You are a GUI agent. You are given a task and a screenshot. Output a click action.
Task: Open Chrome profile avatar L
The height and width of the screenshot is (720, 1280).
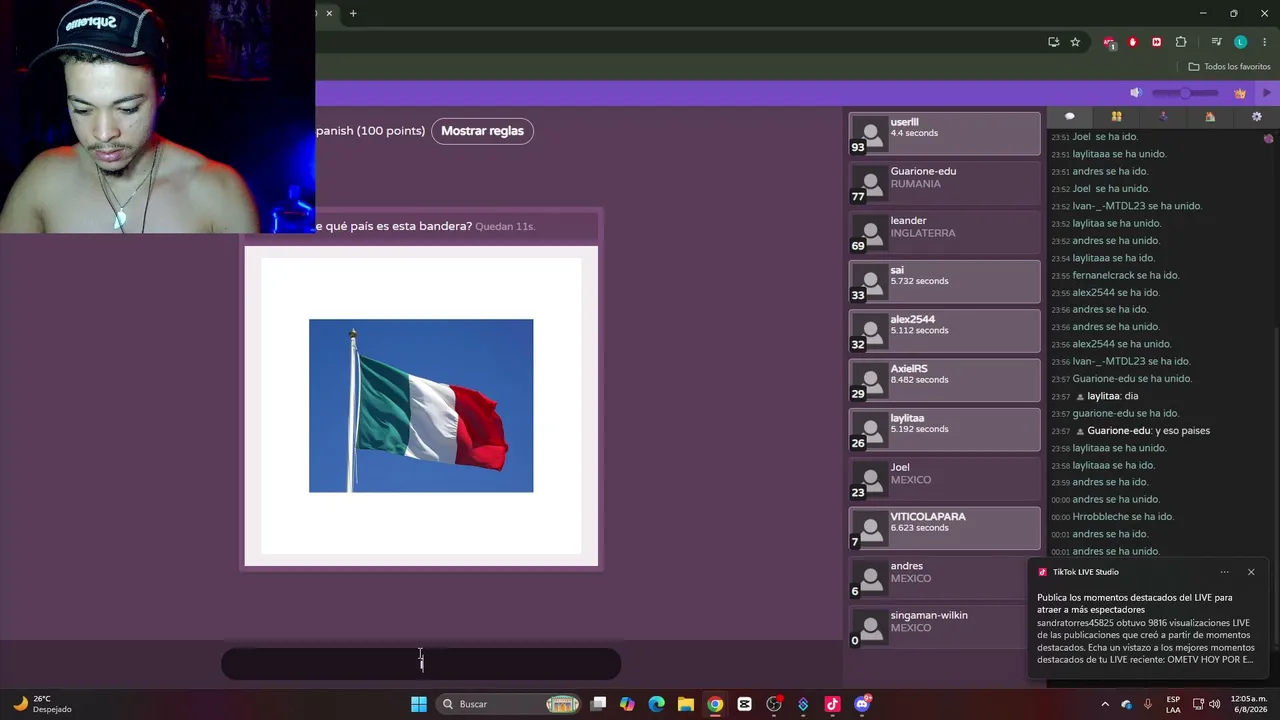(x=1240, y=42)
